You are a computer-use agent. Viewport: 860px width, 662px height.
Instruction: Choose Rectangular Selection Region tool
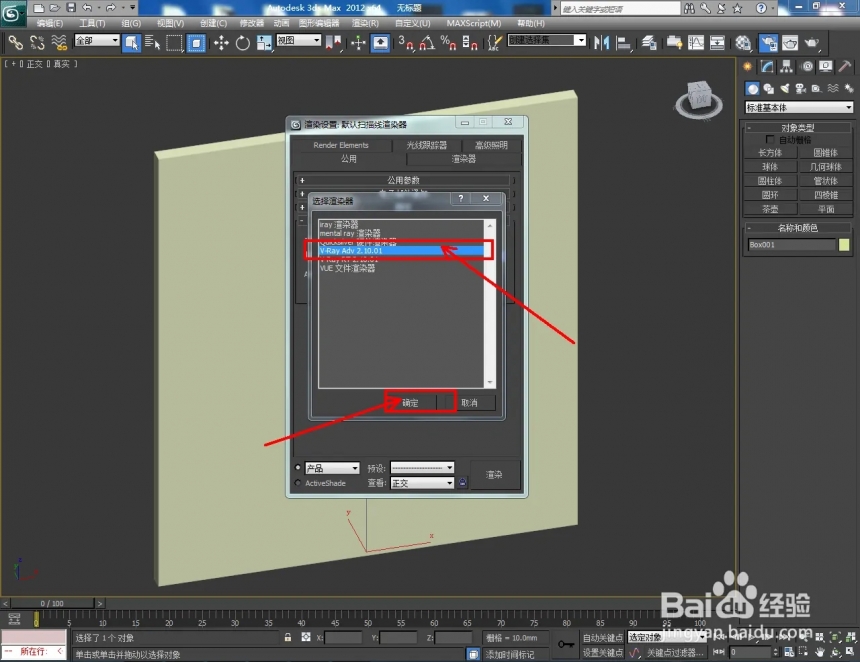[174, 43]
